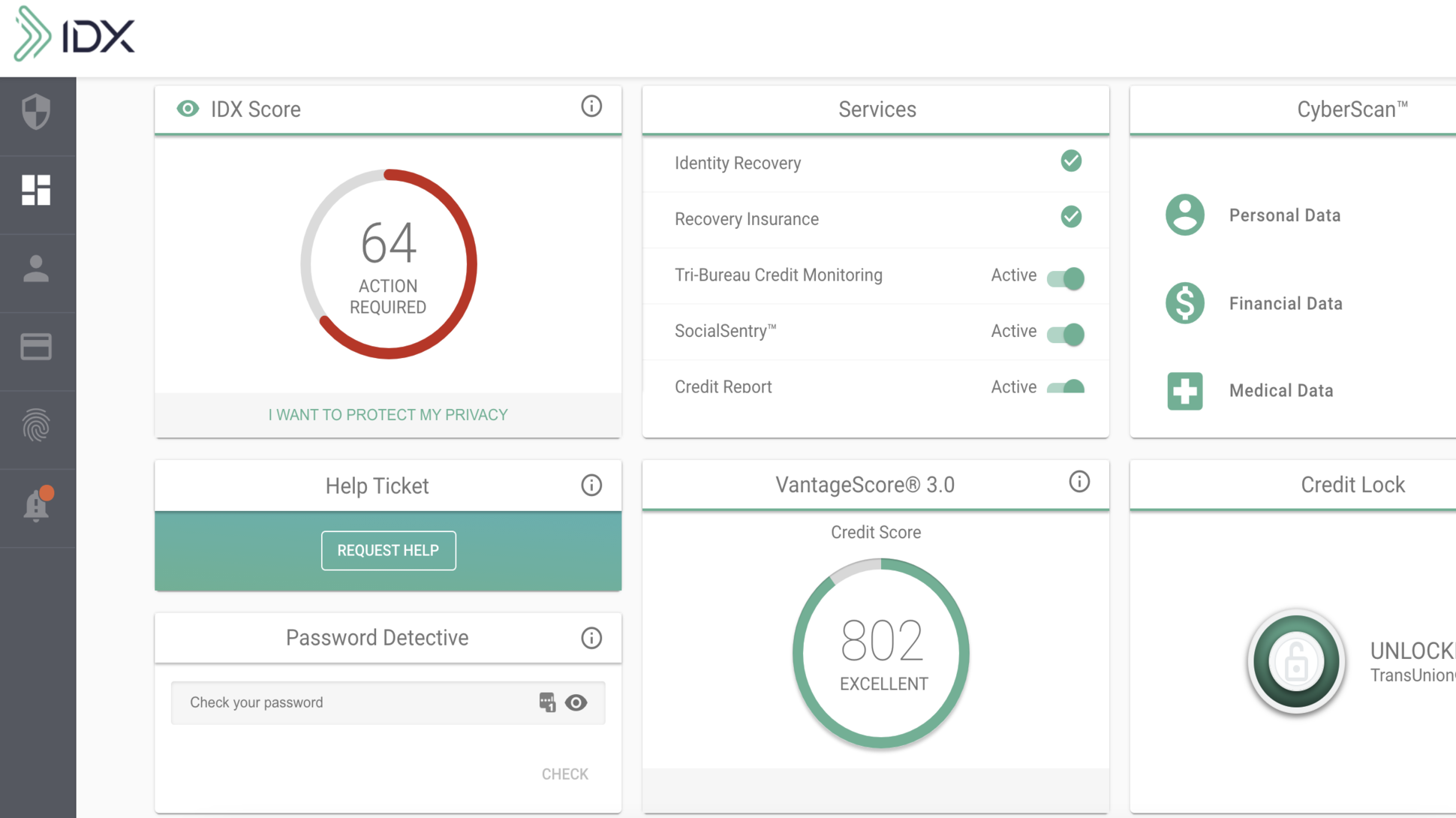1456x818 pixels.
Task: Open the shield protection sidebar icon
Action: click(36, 113)
